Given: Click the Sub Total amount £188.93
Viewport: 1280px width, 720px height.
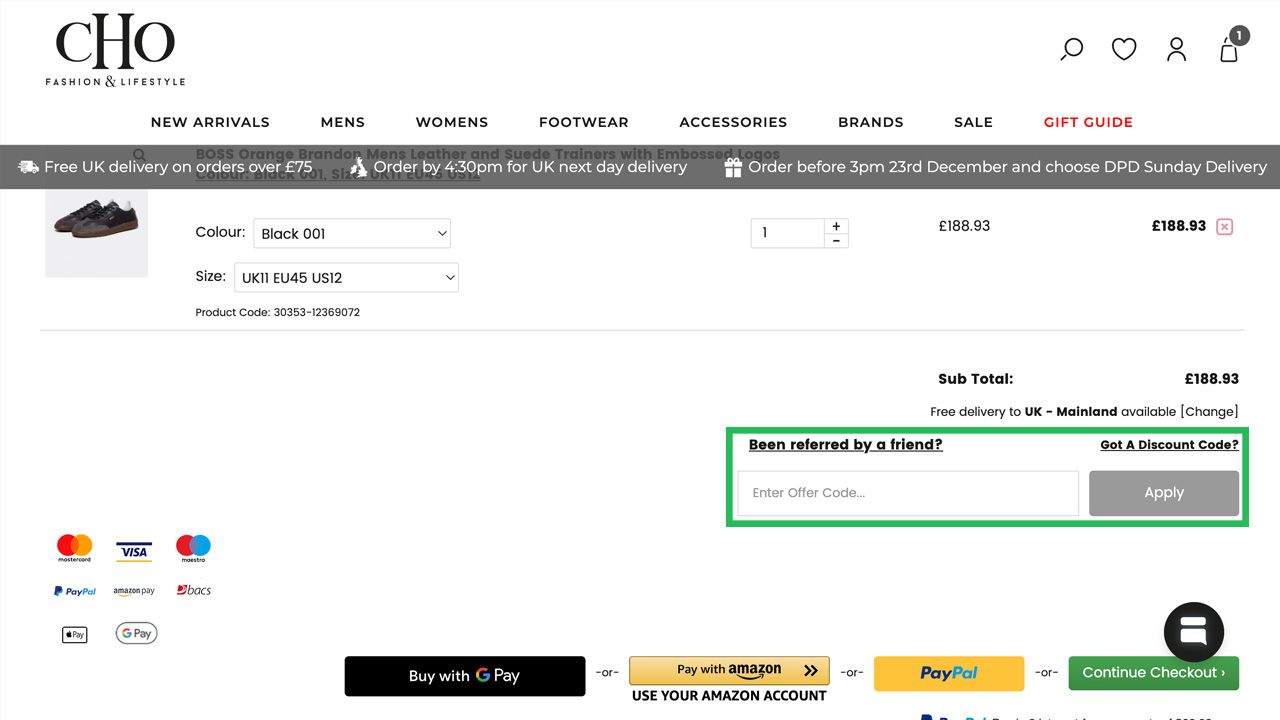Looking at the screenshot, I should [x=1212, y=379].
